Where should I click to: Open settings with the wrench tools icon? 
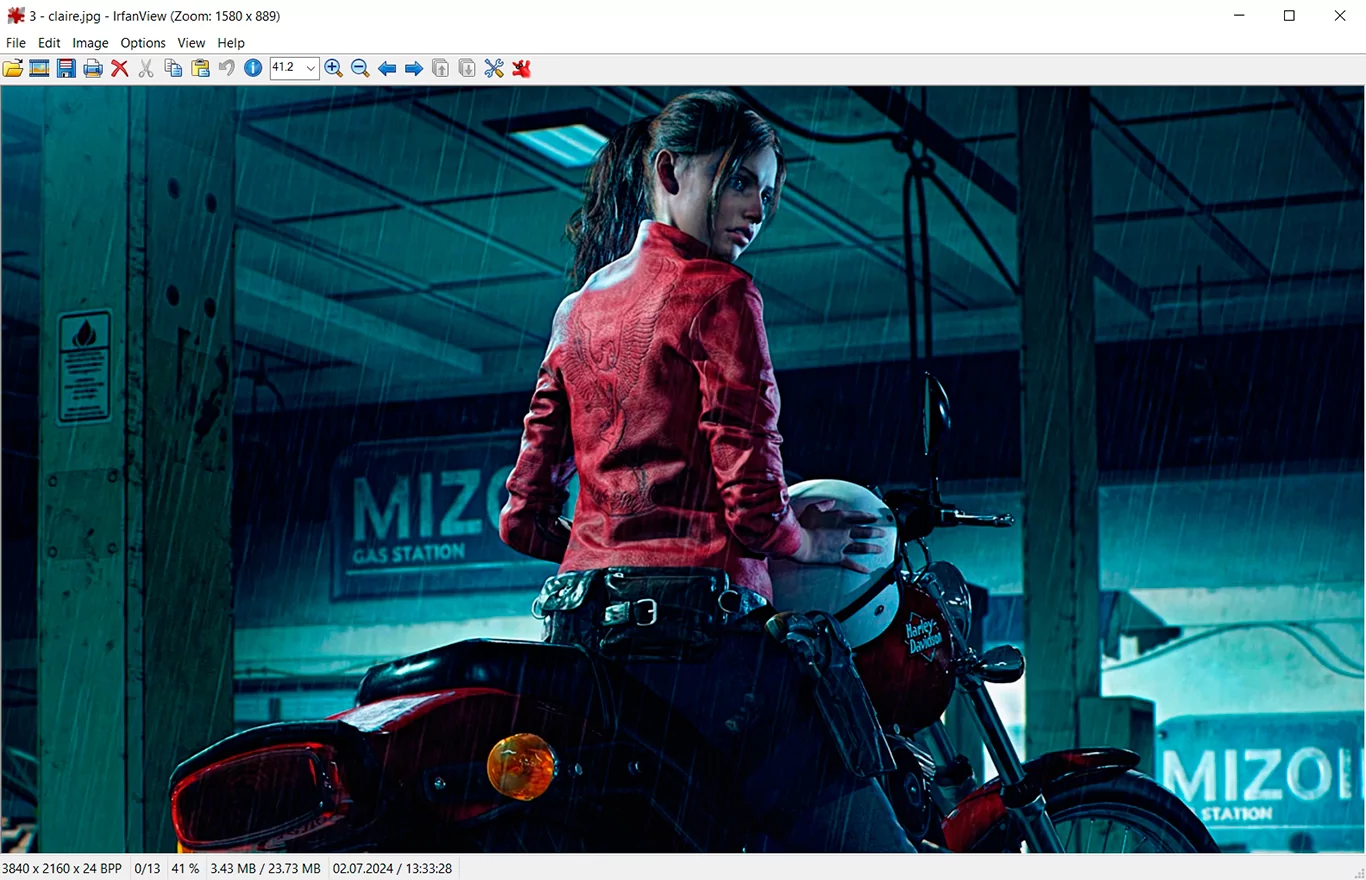(x=494, y=68)
